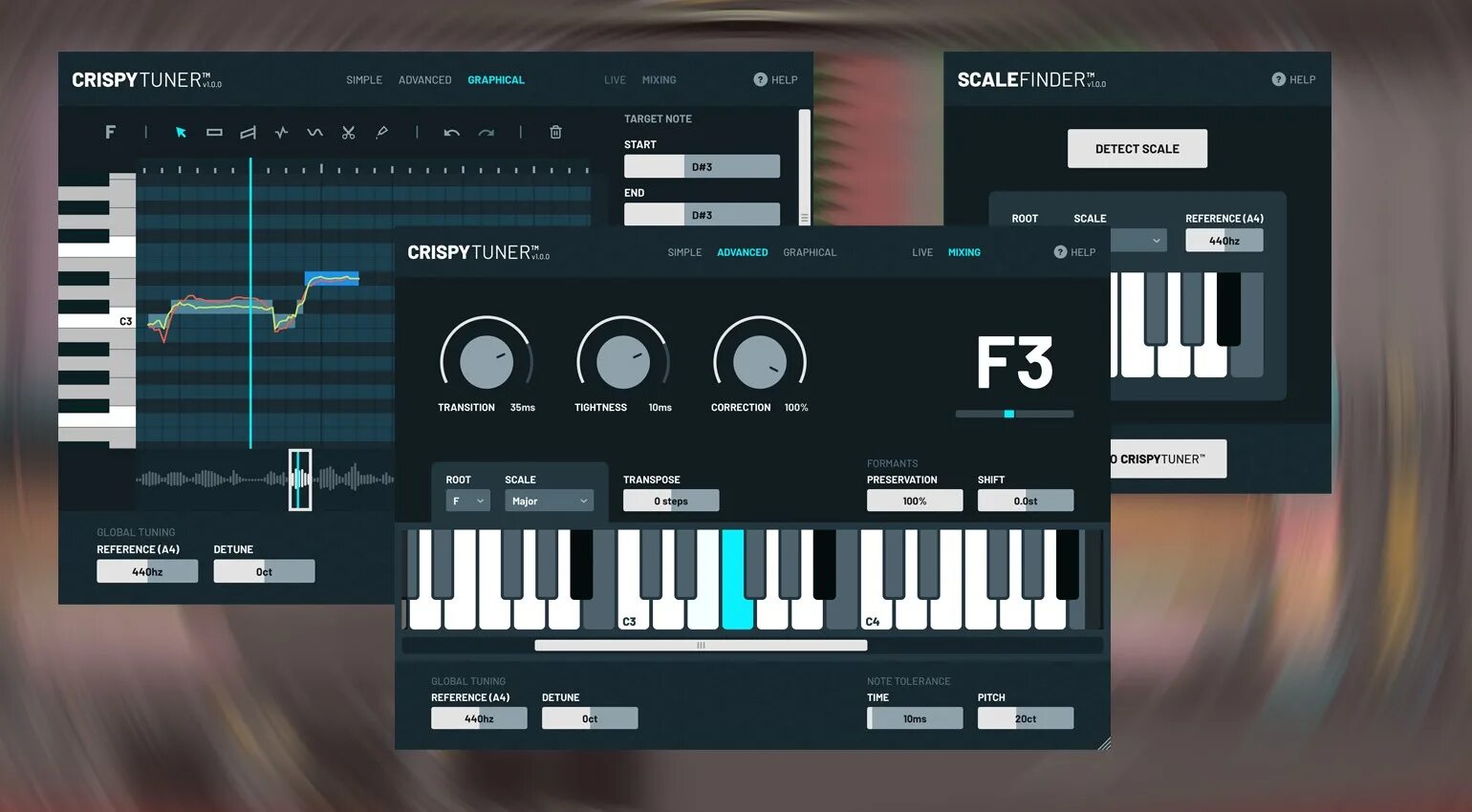1472x812 pixels.
Task: Click Reference (A4) 440hz in graphical window
Action: click(x=147, y=571)
